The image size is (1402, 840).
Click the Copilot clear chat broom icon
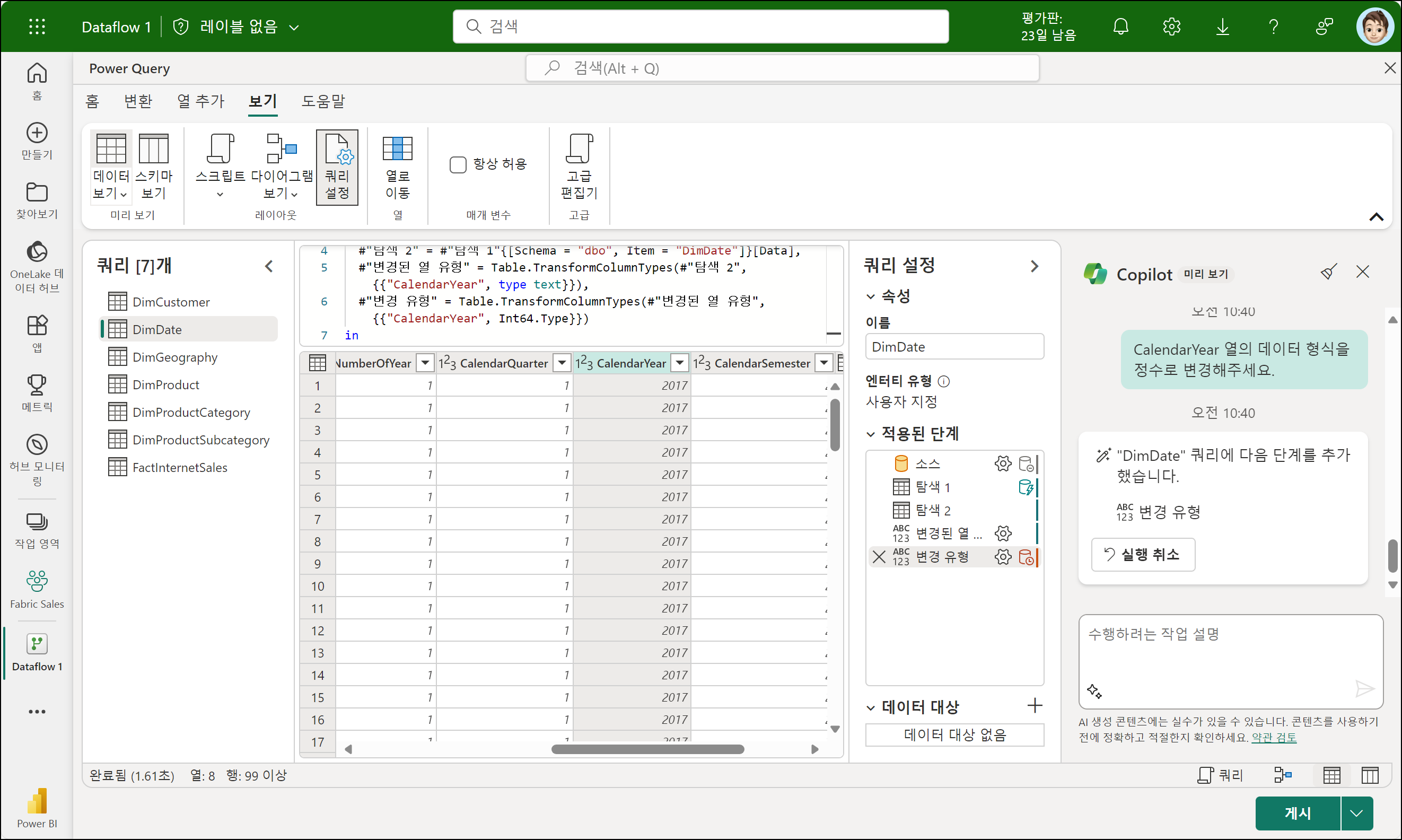(1328, 272)
